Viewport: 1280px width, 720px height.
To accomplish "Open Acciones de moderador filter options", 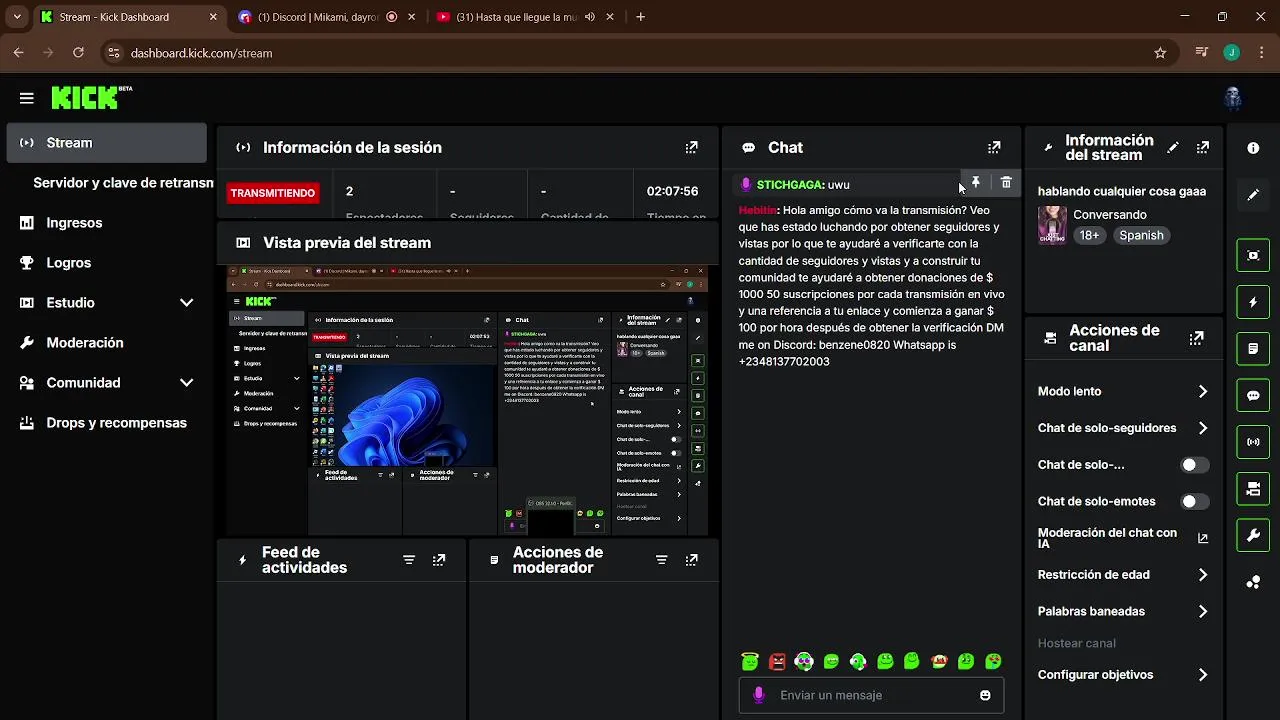I will pos(662,560).
